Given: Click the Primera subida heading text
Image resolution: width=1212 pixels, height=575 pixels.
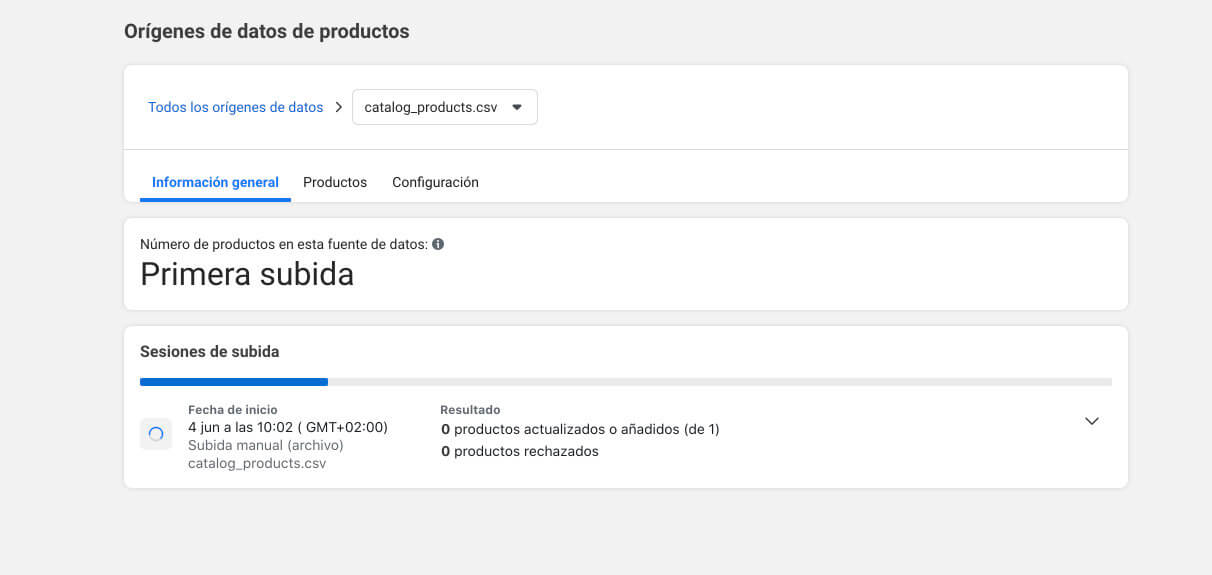Looking at the screenshot, I should [247, 274].
